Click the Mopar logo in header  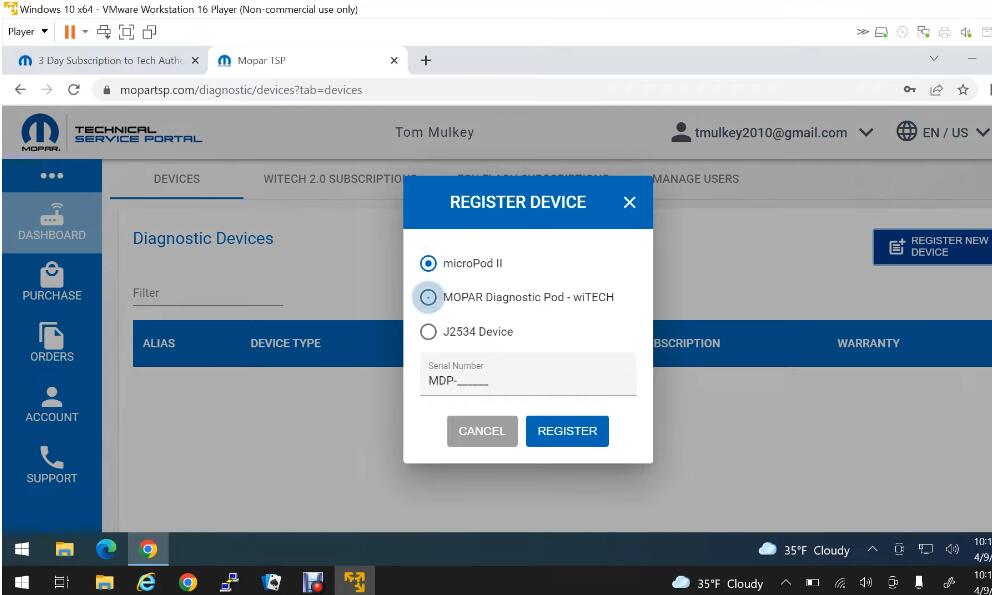click(40, 132)
